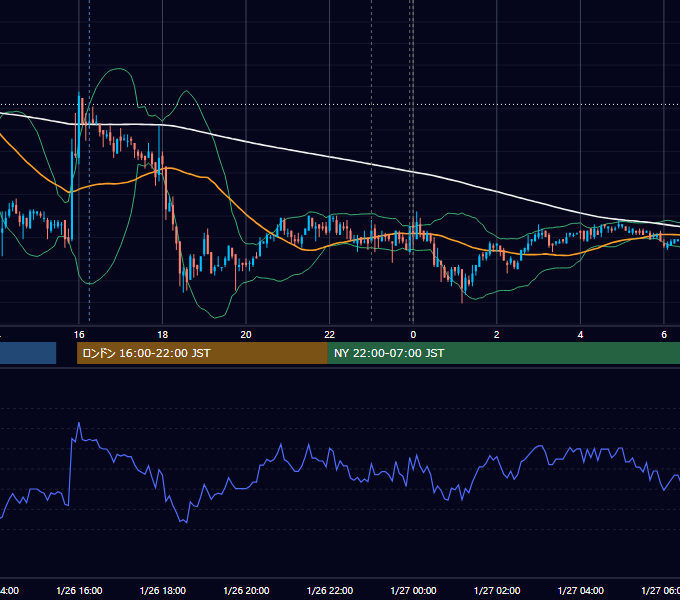
Task: Select the 20 hour label on price chart axis
Action: click(x=246, y=334)
